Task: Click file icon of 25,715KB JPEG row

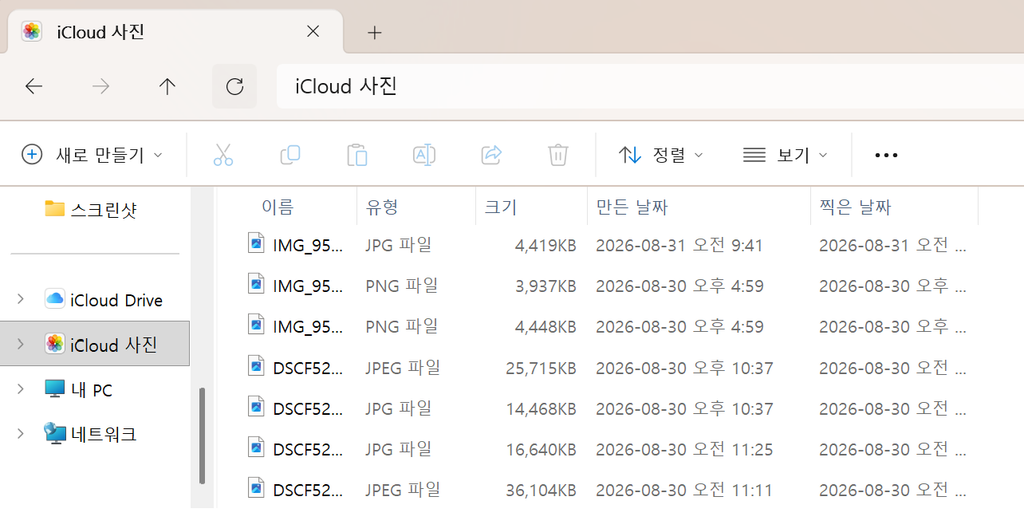Action: [257, 366]
